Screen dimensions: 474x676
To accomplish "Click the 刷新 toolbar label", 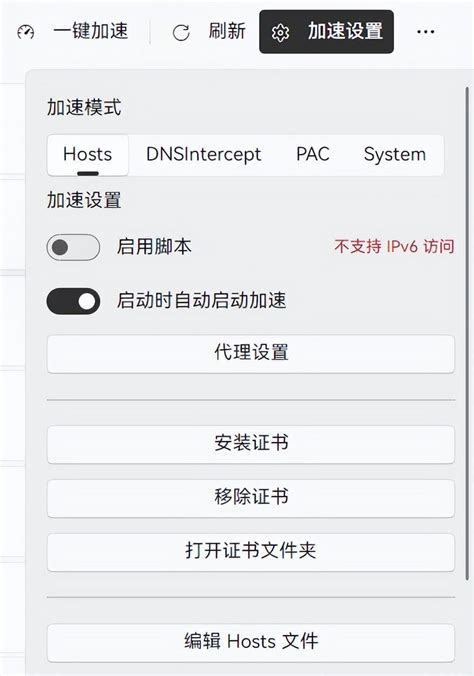I will click(x=227, y=31).
